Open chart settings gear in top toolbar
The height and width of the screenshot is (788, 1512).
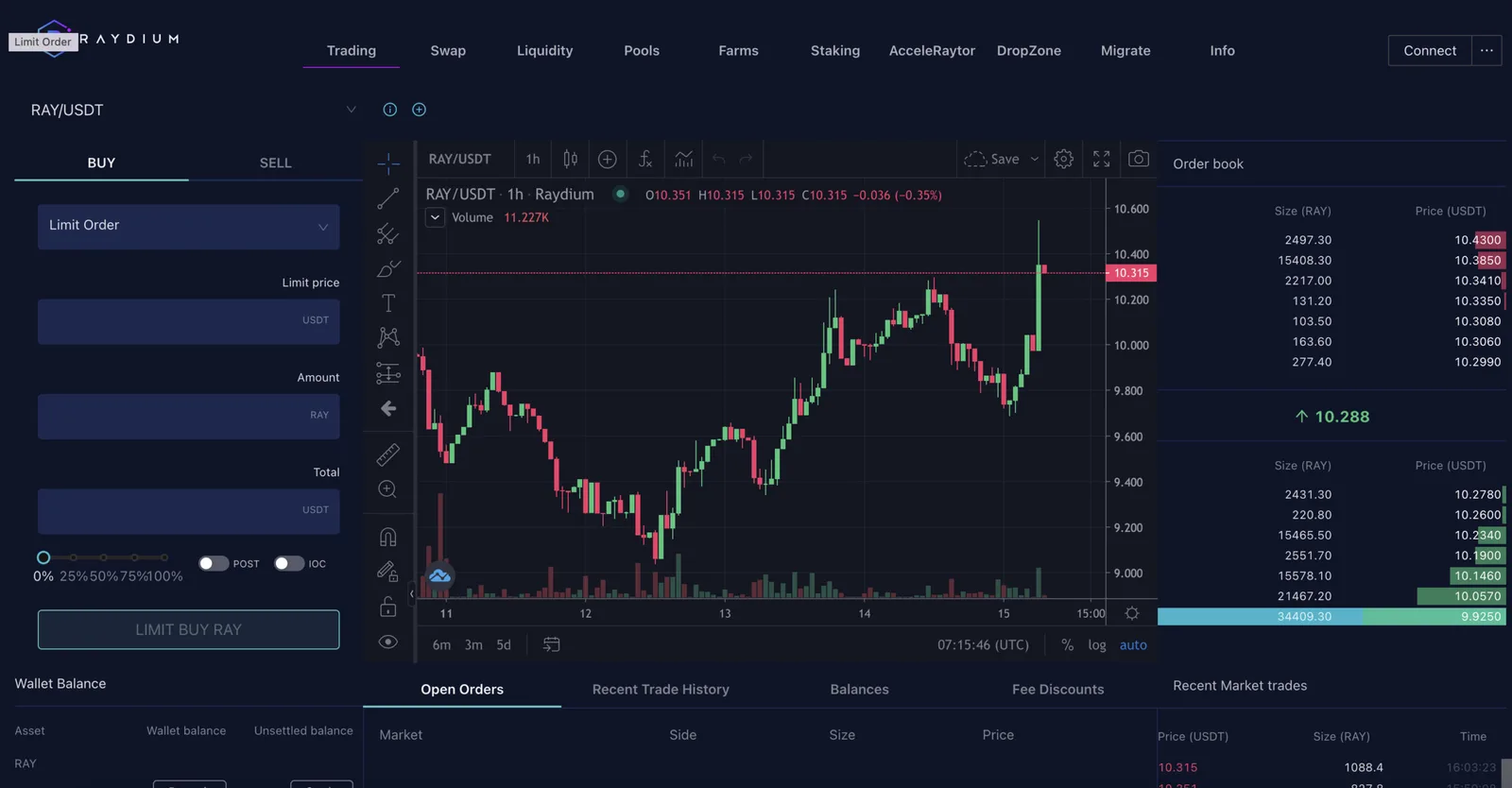(x=1063, y=159)
